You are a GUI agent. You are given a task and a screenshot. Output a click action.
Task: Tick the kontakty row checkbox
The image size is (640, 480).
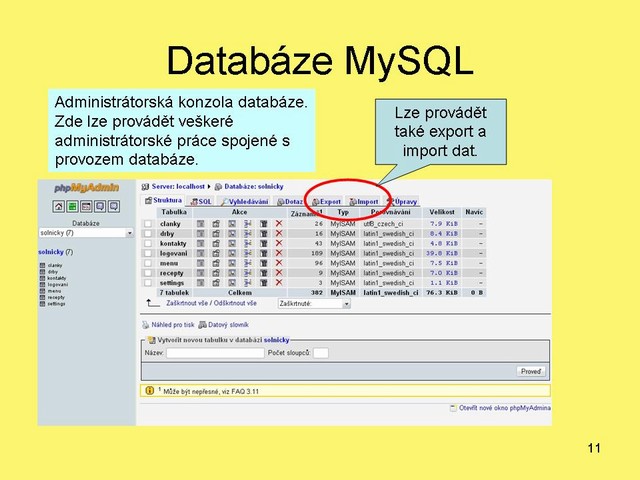click(148, 243)
